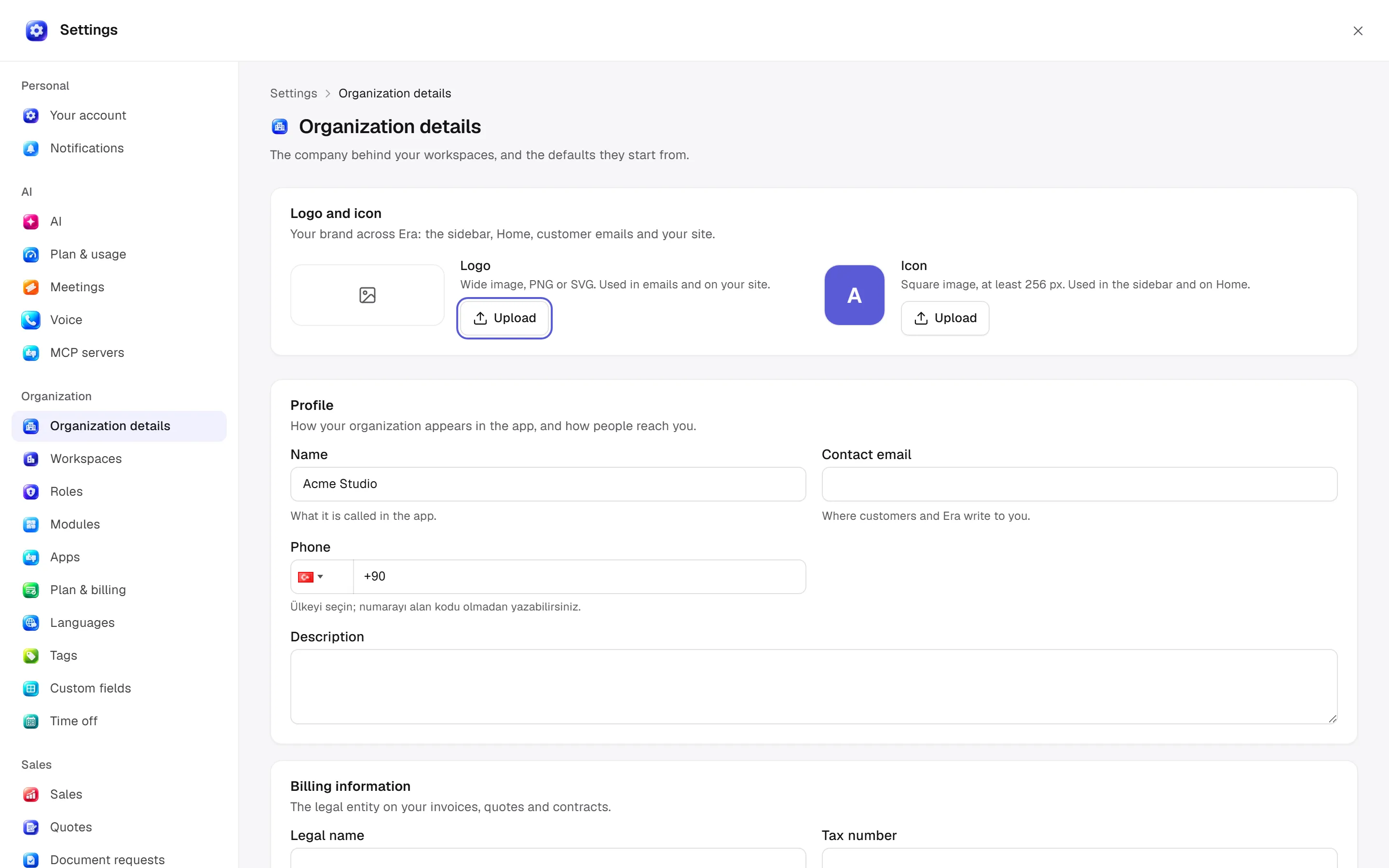The height and width of the screenshot is (868, 1389).
Task: Click the Description textarea resize handle
Action: point(1332,719)
